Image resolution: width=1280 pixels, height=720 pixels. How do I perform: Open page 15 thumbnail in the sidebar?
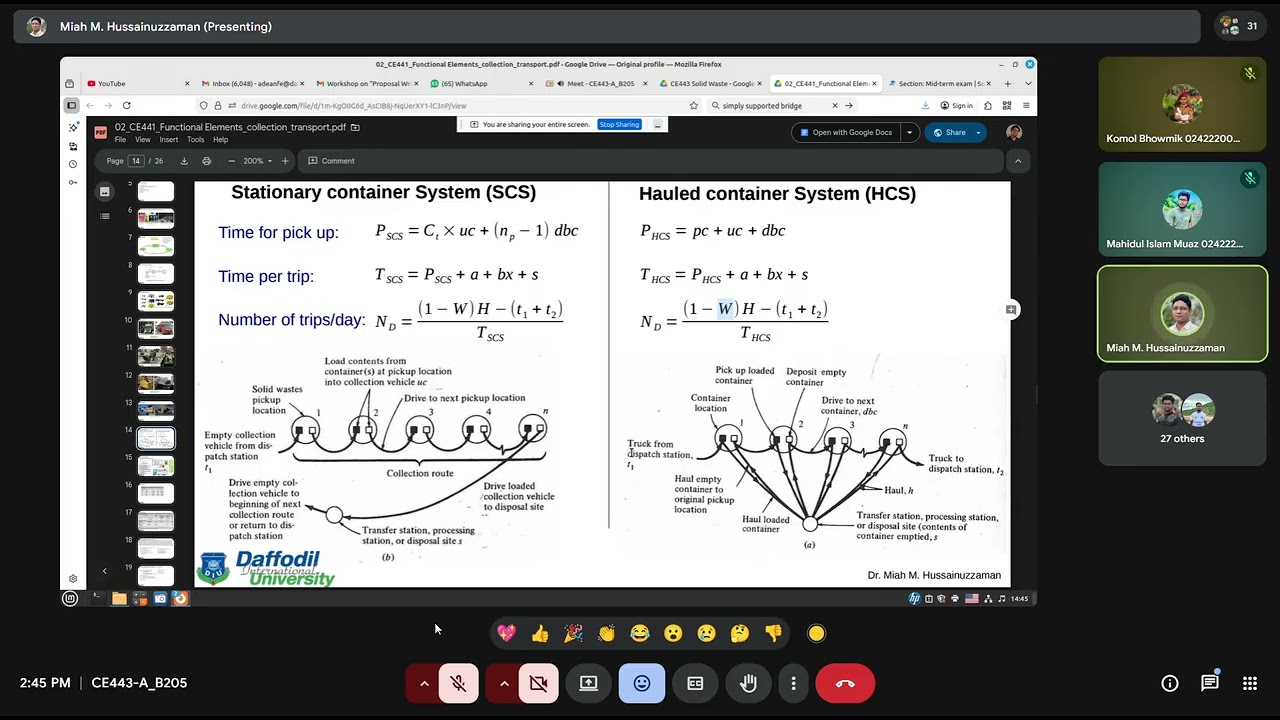pos(156,465)
